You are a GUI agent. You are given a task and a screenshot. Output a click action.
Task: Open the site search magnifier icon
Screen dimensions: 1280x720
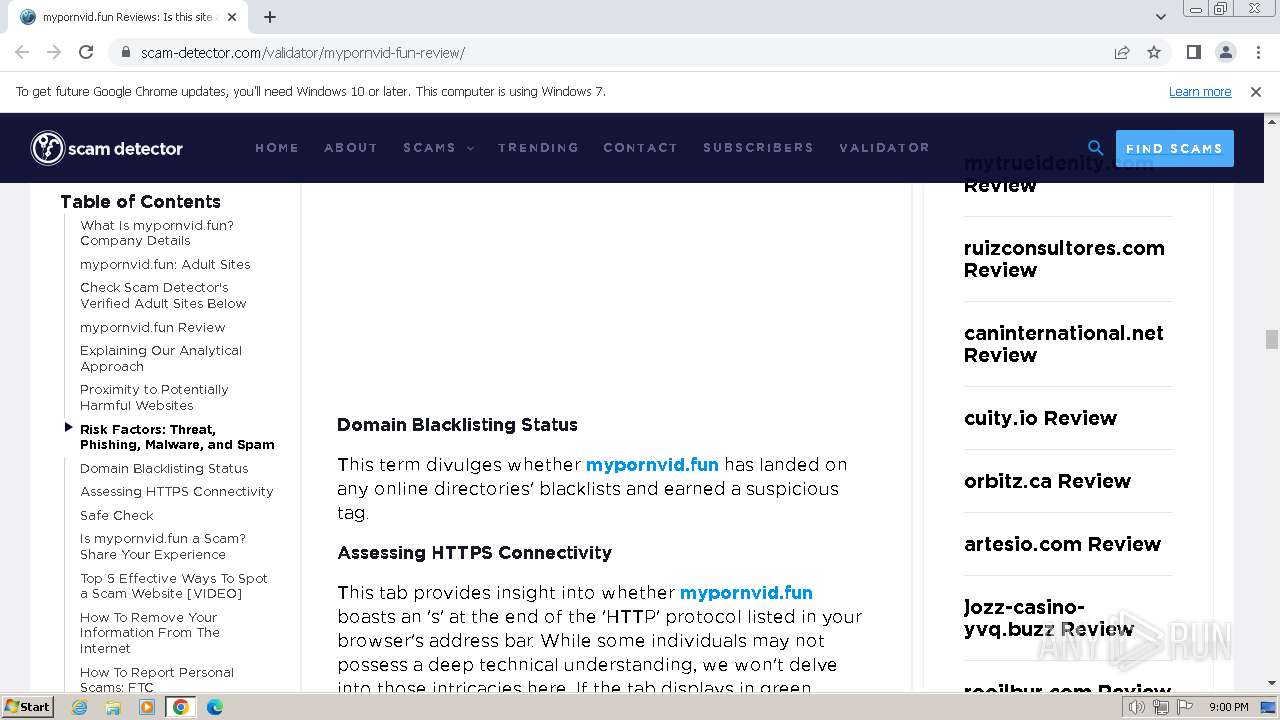click(1095, 148)
